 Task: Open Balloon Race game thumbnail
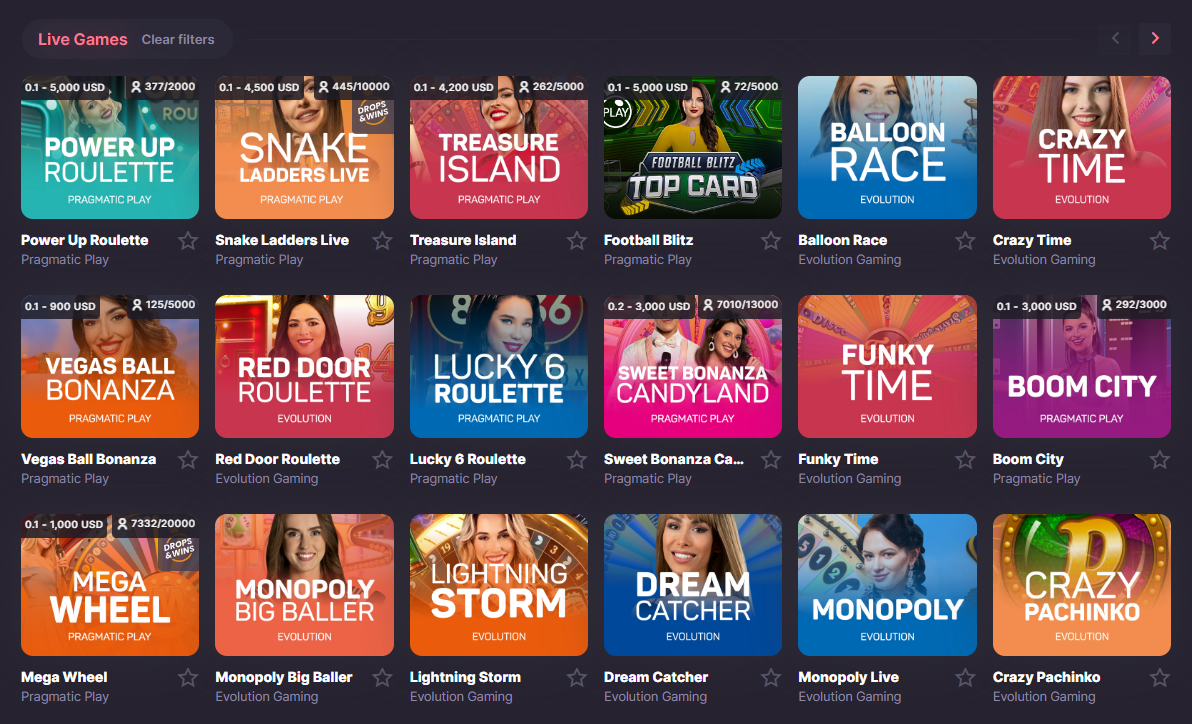pos(887,148)
